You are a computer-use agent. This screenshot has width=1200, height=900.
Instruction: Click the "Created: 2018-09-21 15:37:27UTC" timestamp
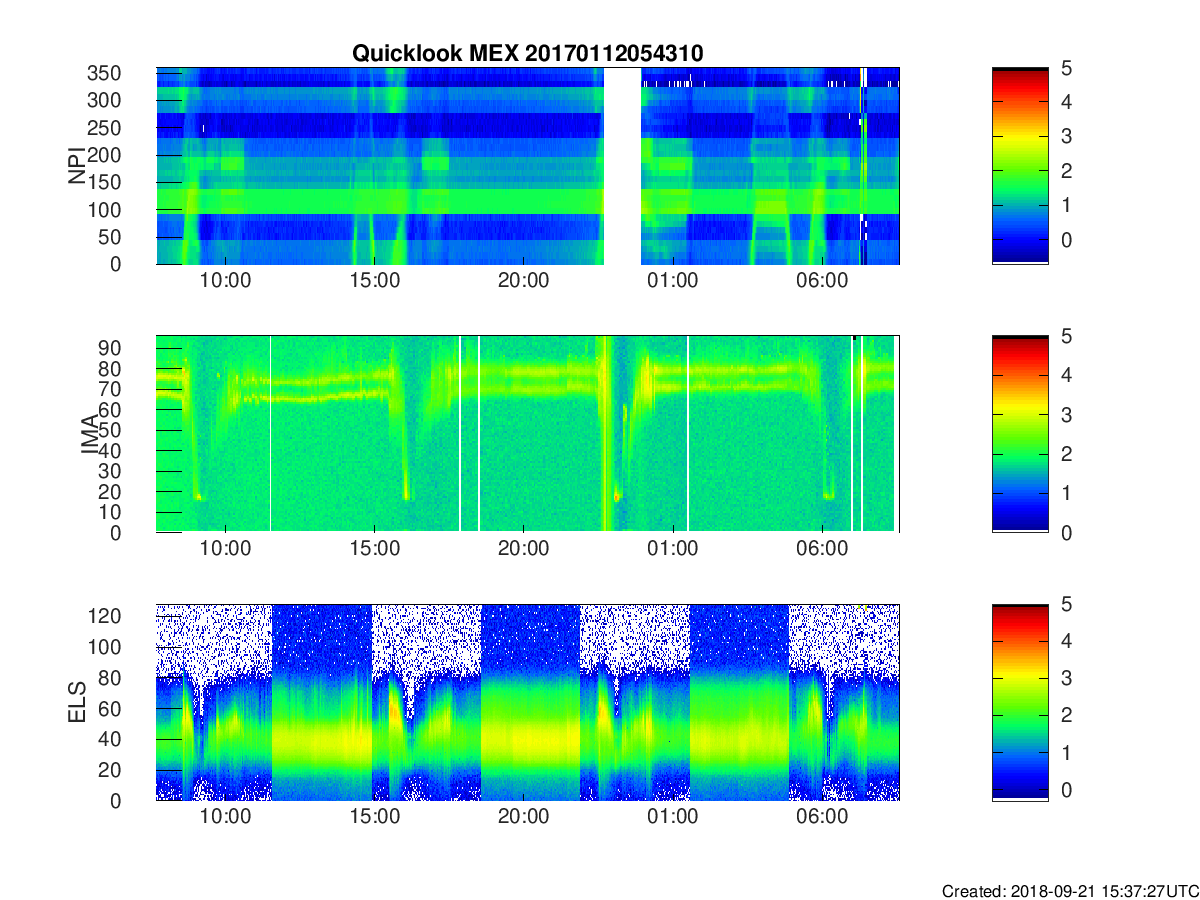[1070, 890]
